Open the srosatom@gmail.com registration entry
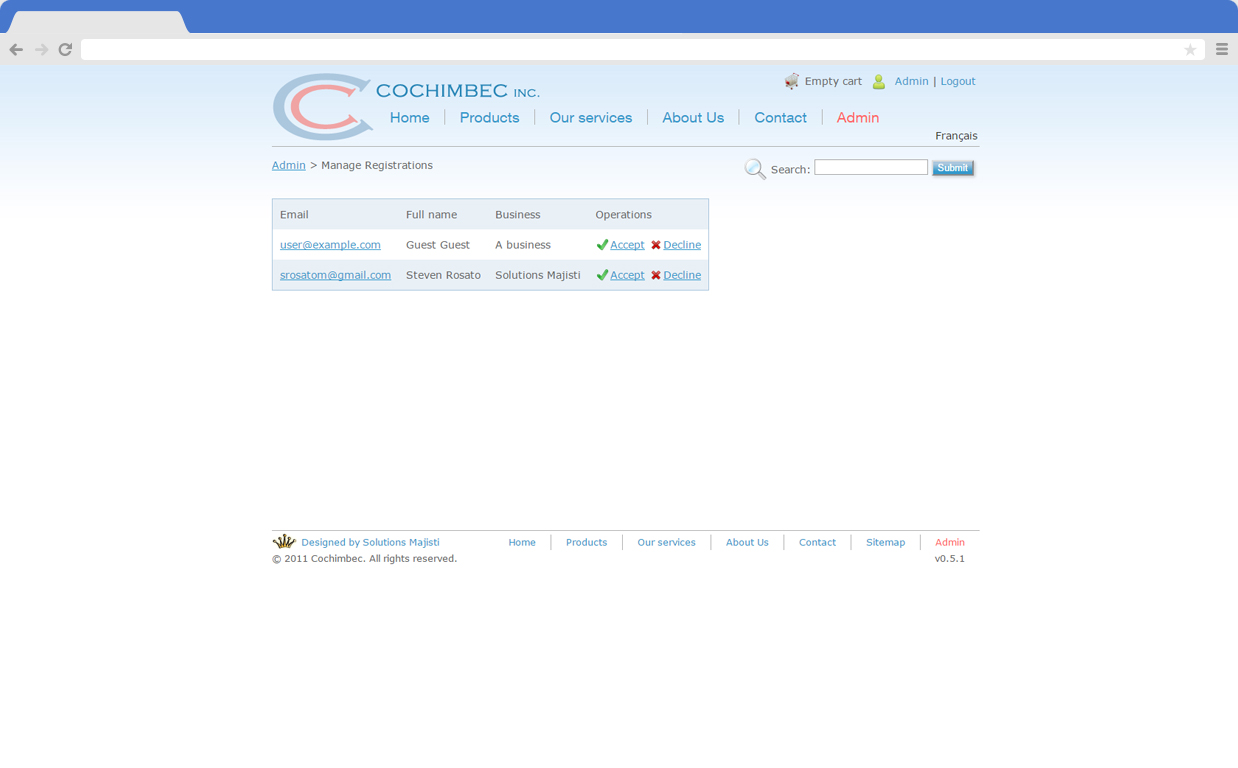This screenshot has width=1238, height=768. (x=335, y=274)
